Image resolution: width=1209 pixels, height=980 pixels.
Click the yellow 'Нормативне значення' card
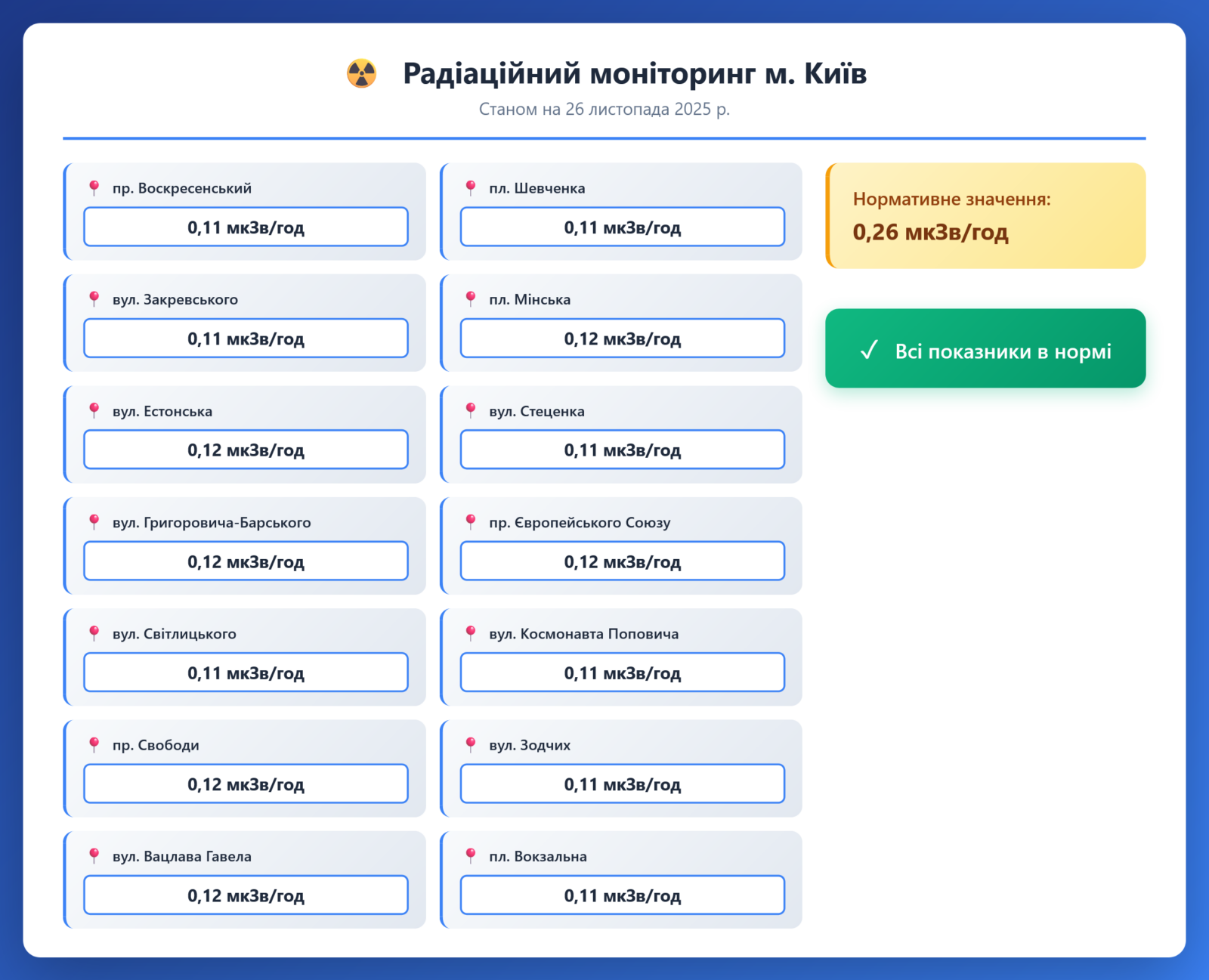click(985, 215)
